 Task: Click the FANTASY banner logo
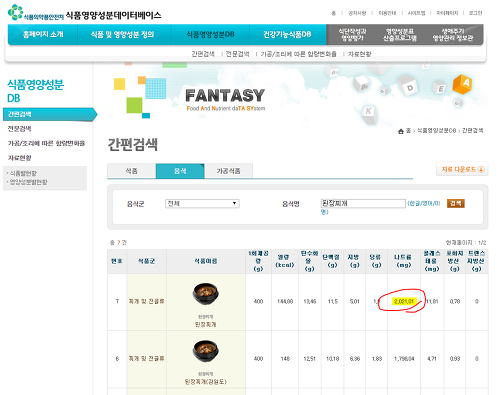225,99
